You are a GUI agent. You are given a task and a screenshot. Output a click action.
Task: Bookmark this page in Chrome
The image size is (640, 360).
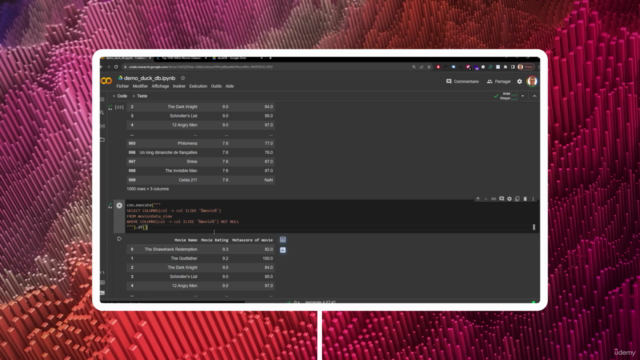point(429,67)
